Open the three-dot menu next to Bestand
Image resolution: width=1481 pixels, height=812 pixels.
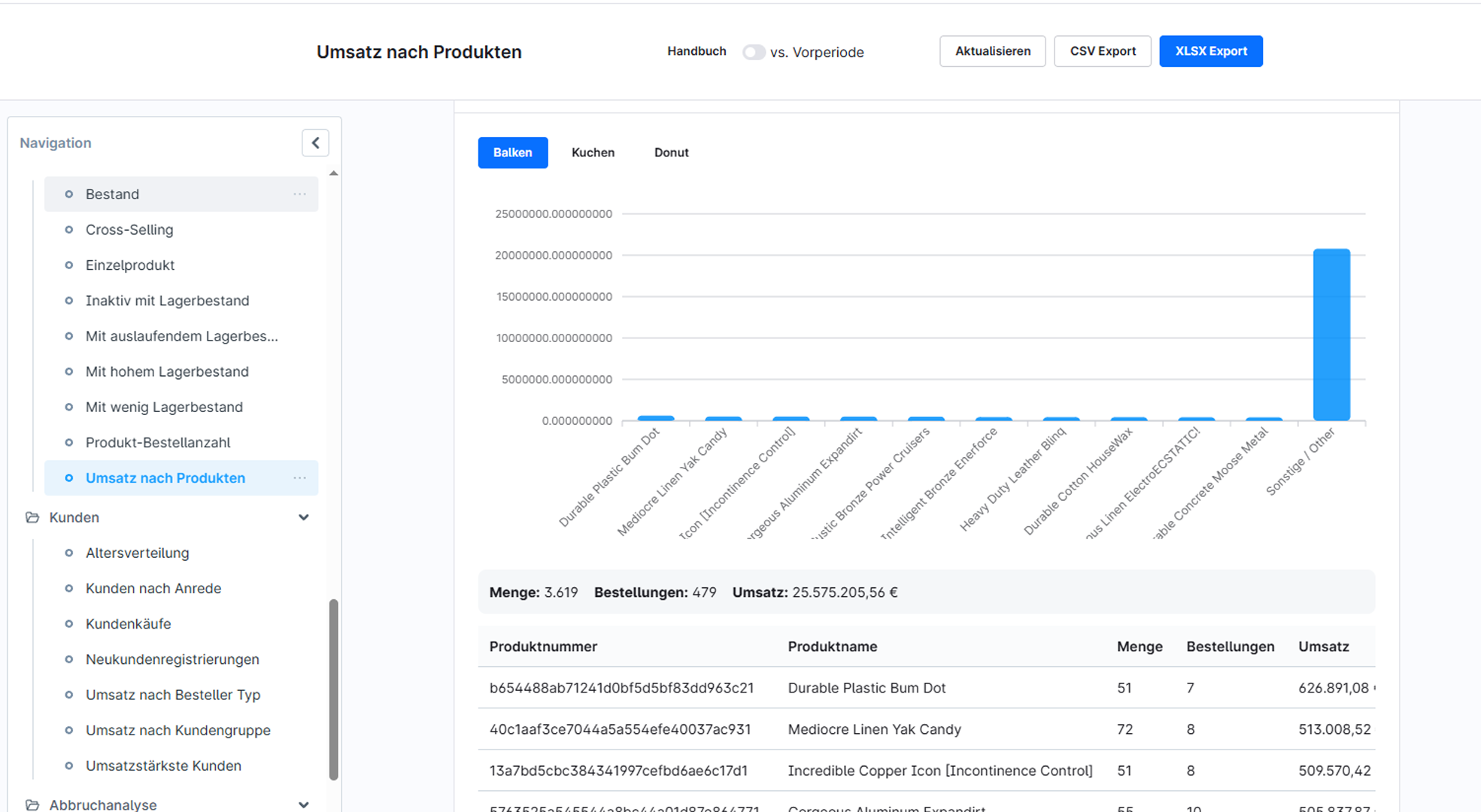click(299, 194)
